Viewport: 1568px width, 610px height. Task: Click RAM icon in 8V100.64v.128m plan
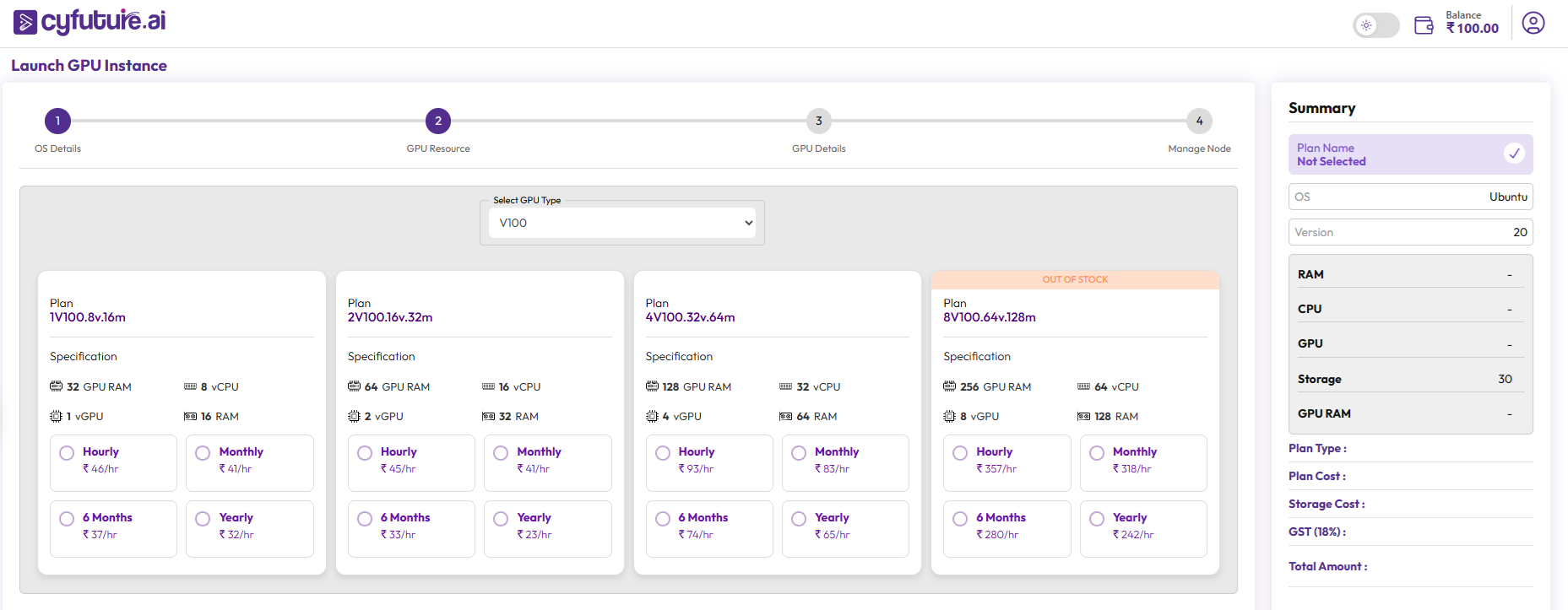1083,416
